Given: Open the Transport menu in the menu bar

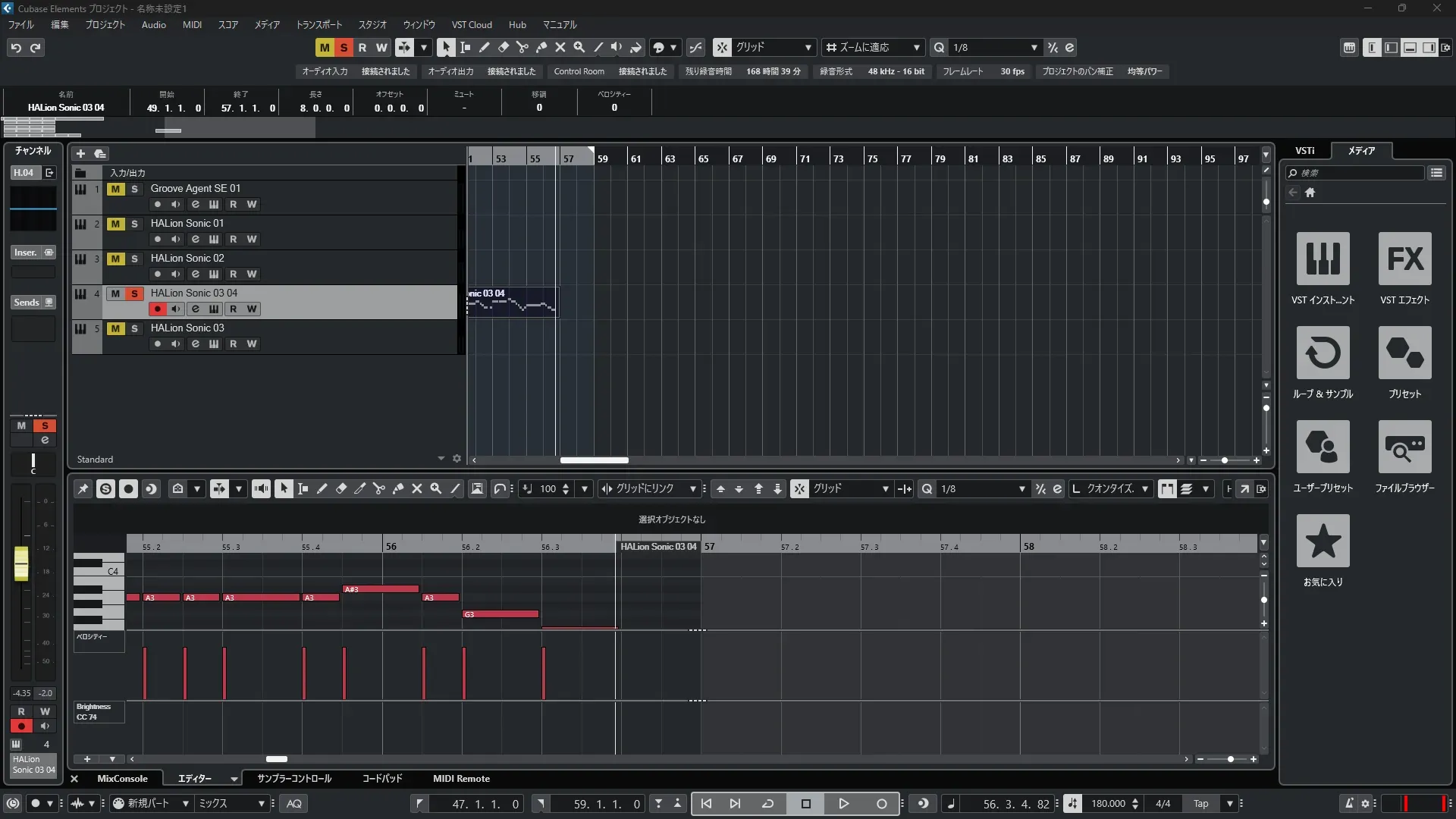Looking at the screenshot, I should 318,24.
